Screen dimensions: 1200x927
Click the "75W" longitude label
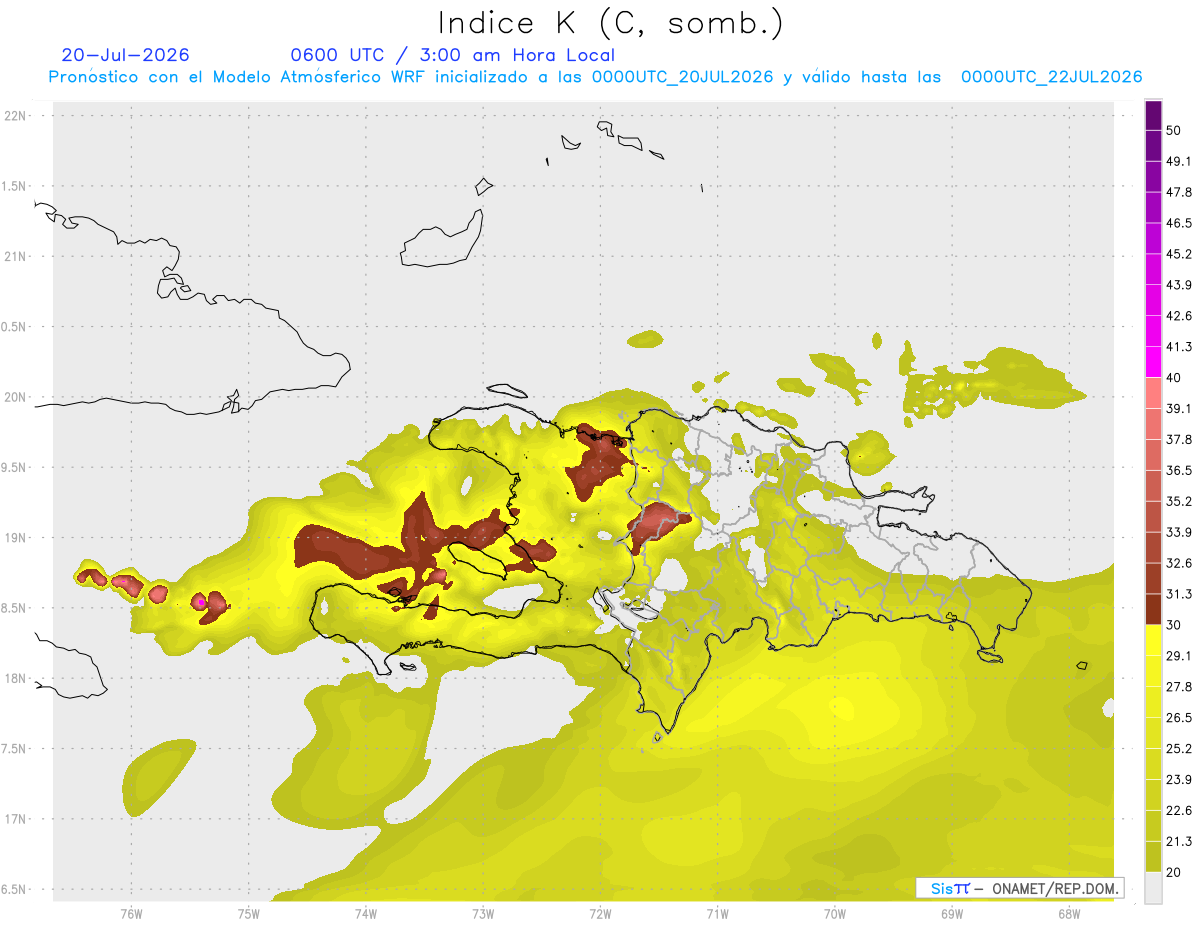[x=248, y=914]
